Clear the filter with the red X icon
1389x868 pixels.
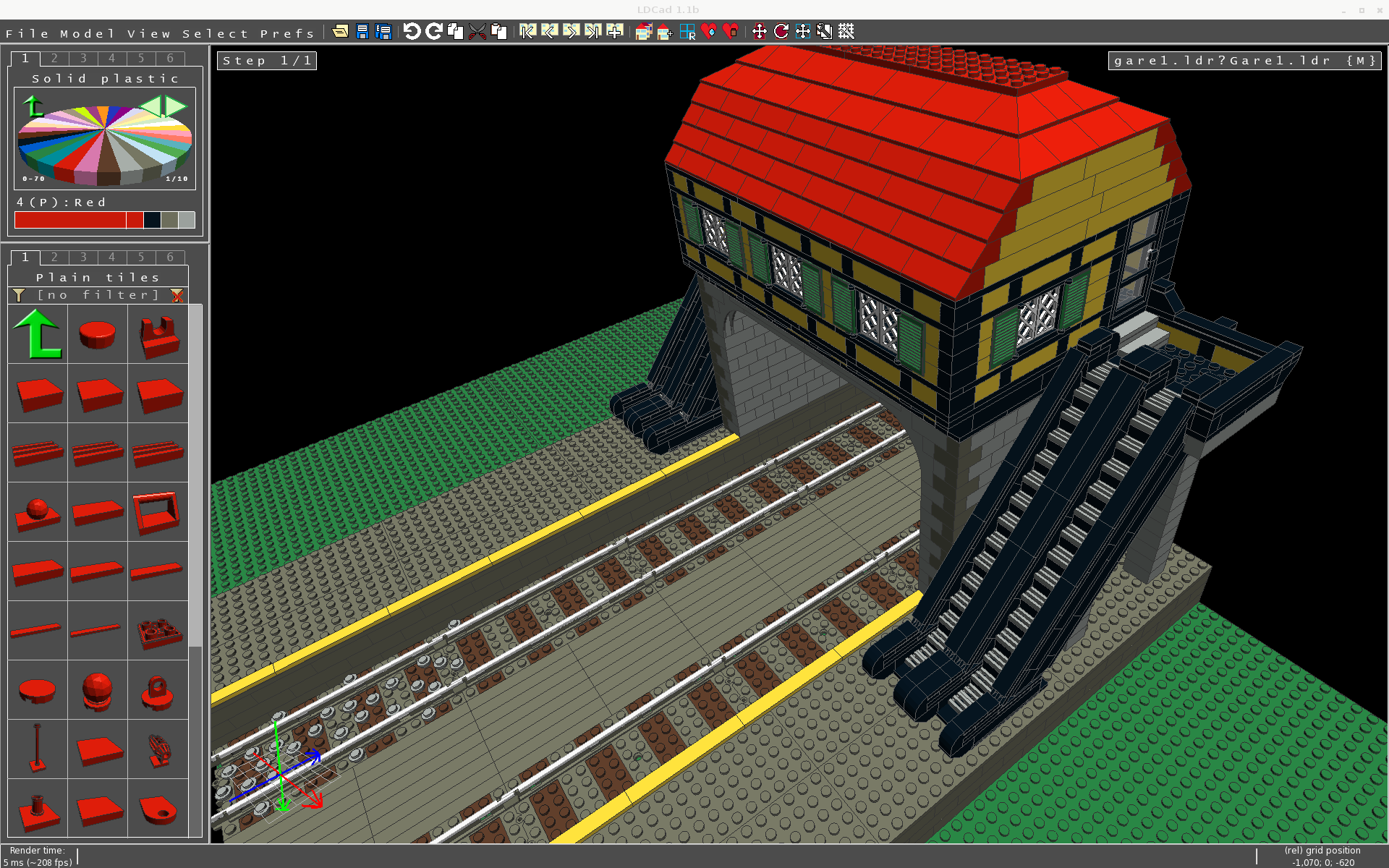tap(177, 295)
